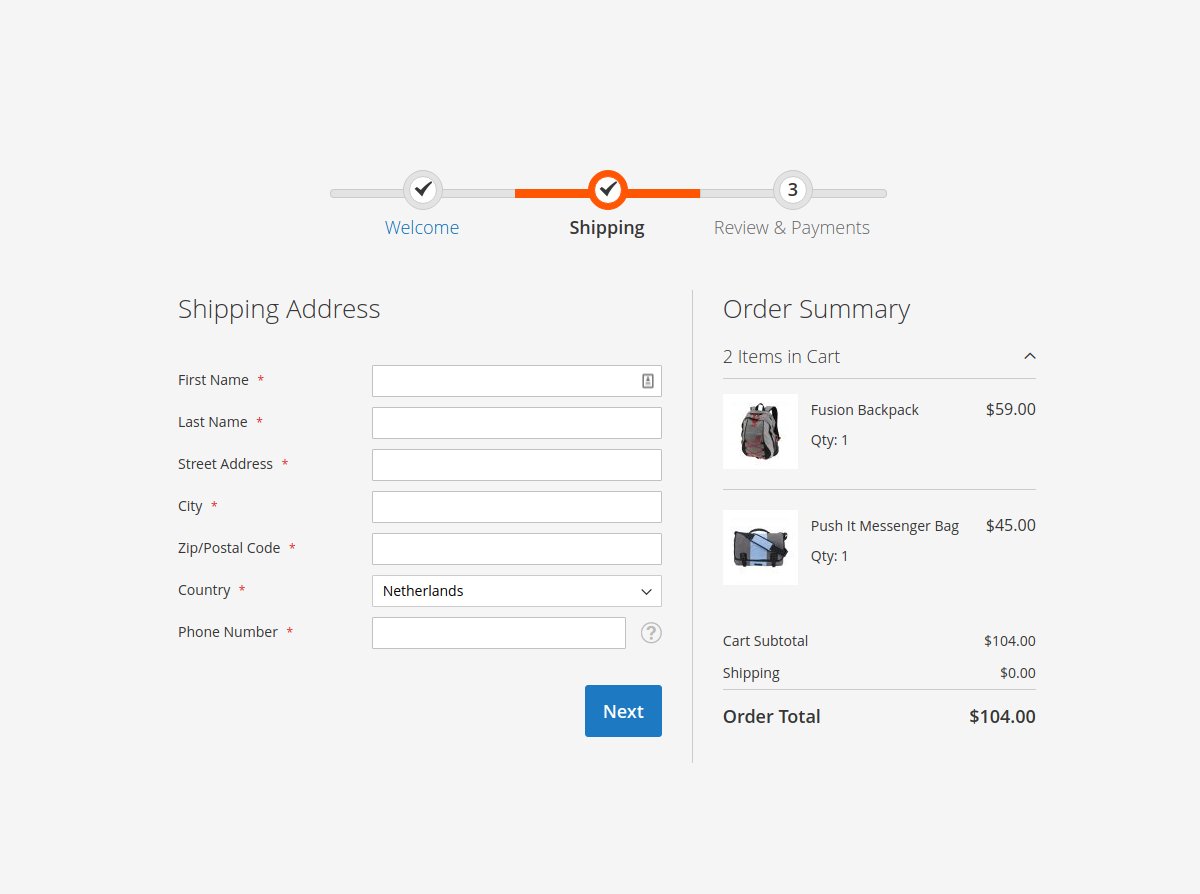Select the Fusion Backpack product thumbnail
1200x894 pixels.
(x=760, y=431)
